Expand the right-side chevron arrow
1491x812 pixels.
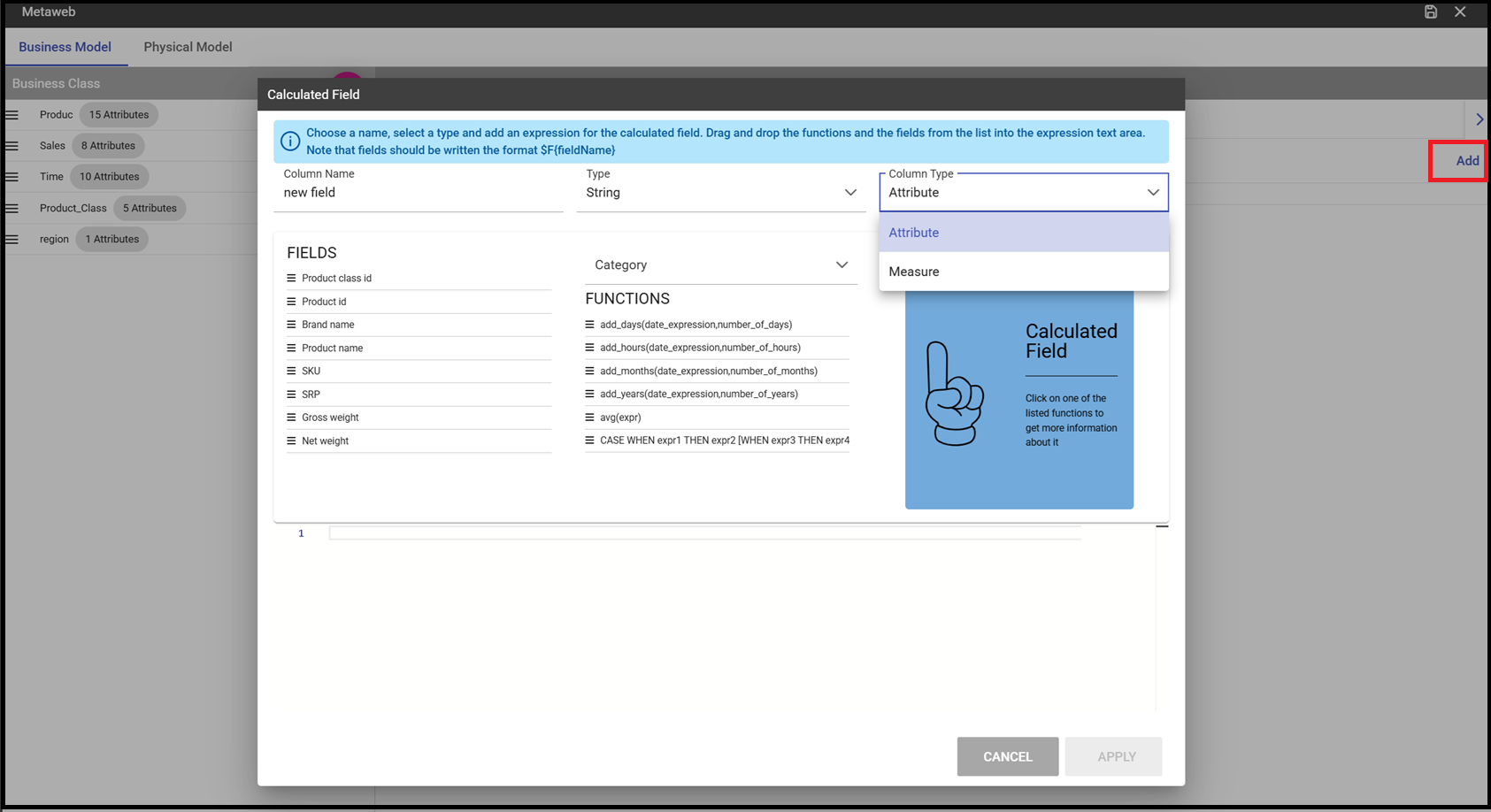(x=1479, y=119)
